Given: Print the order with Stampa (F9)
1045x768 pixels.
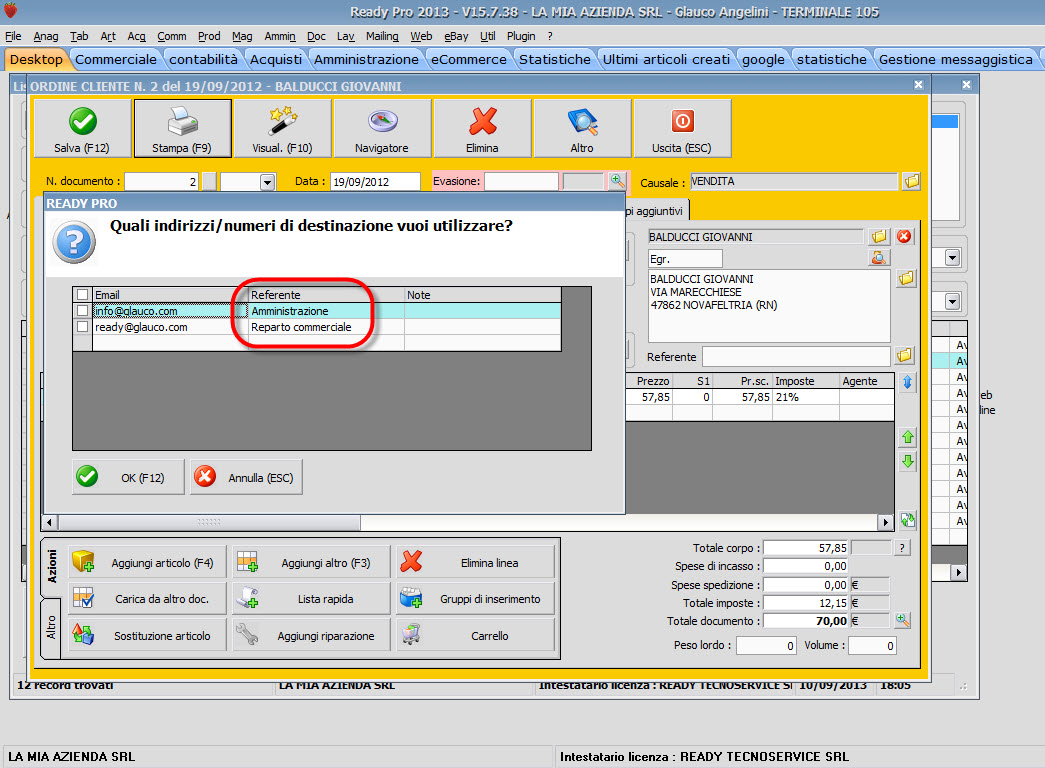Looking at the screenshot, I should click(x=182, y=129).
